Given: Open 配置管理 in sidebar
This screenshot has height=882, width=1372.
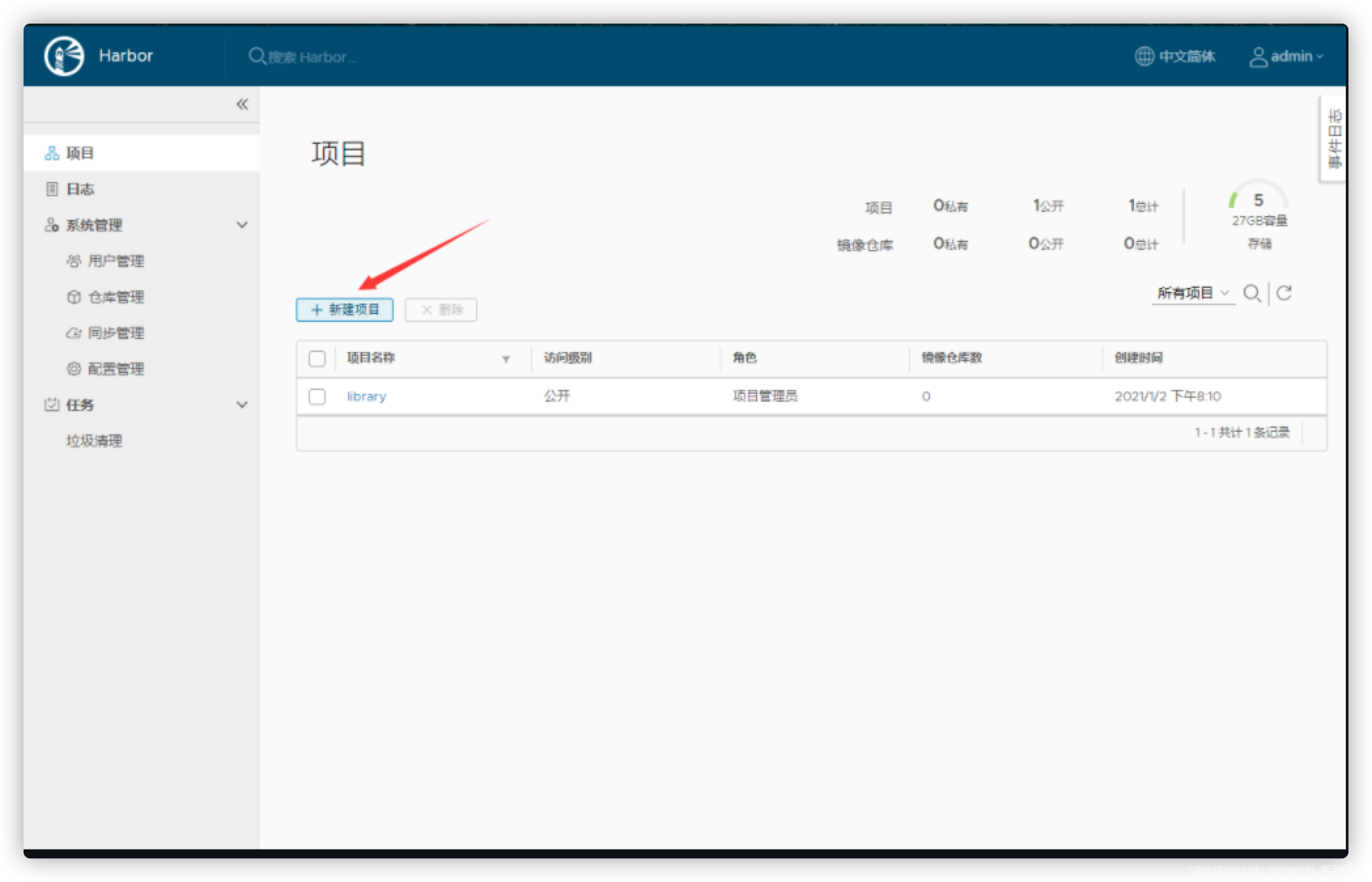Looking at the screenshot, I should pos(116,369).
